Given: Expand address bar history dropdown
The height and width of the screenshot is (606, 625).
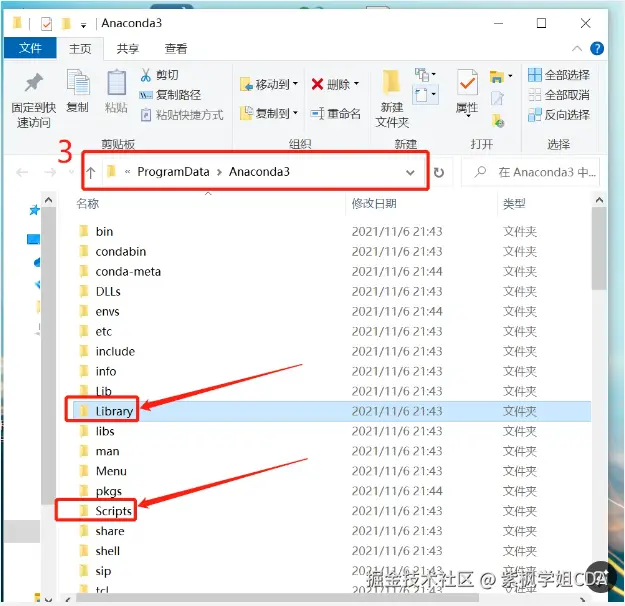Looking at the screenshot, I should 410,173.
